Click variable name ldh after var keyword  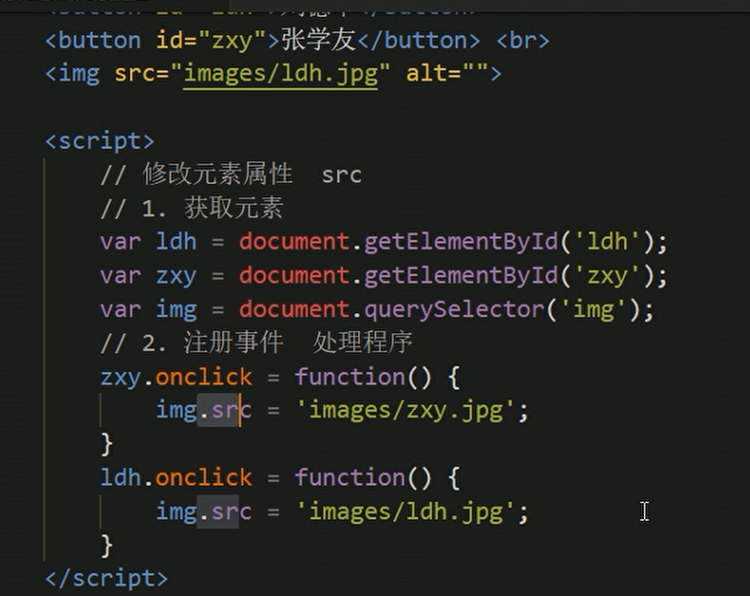(176, 242)
